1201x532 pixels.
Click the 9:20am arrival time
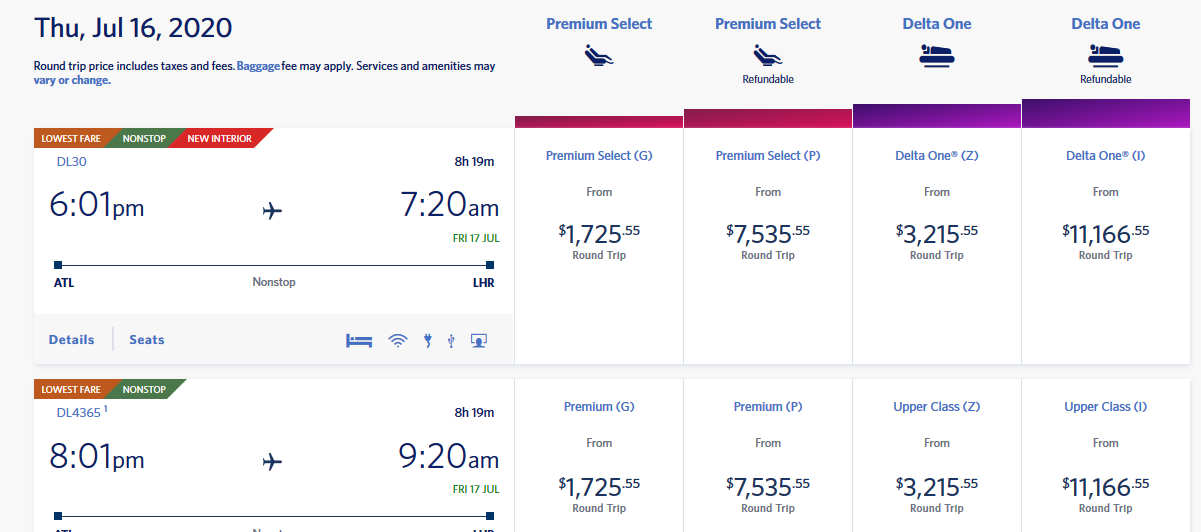pos(449,457)
